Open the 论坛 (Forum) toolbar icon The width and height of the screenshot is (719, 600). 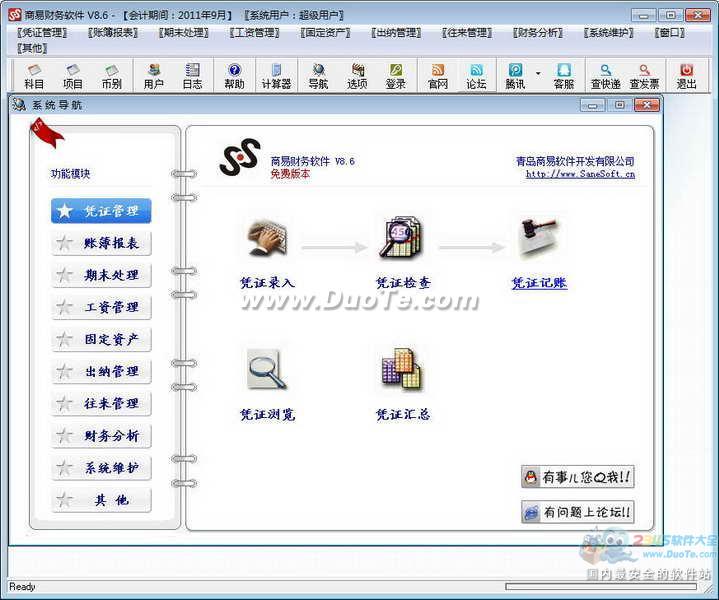coord(476,76)
